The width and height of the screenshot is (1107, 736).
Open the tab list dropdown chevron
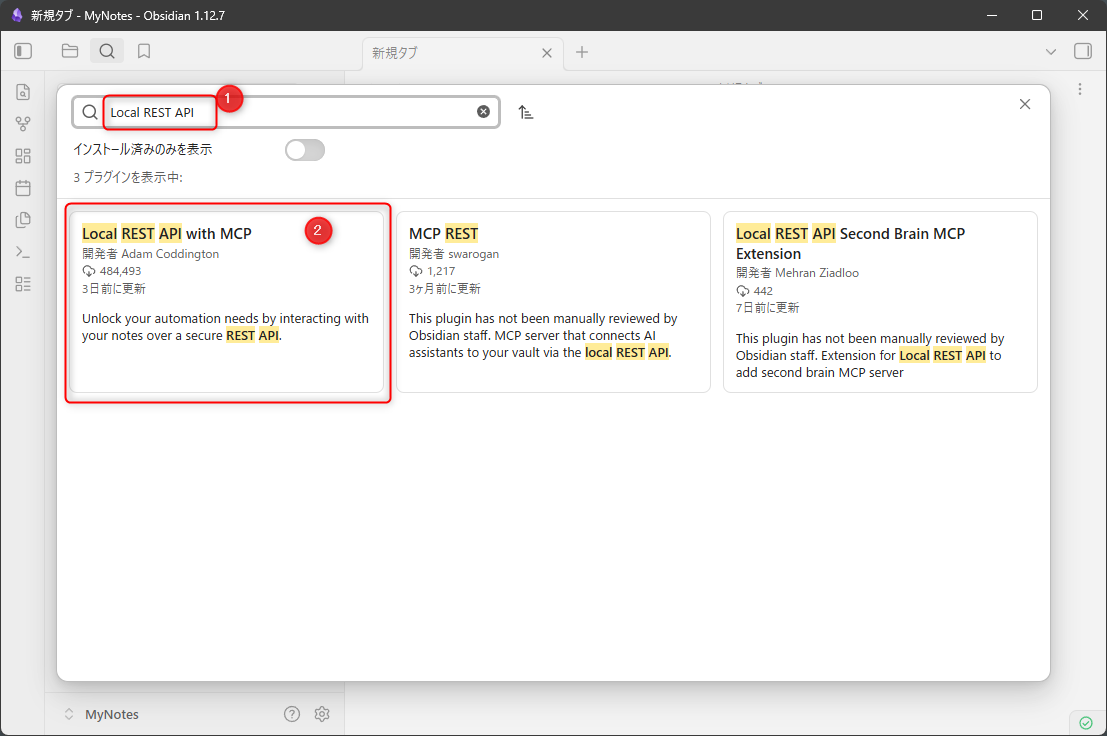click(1051, 52)
